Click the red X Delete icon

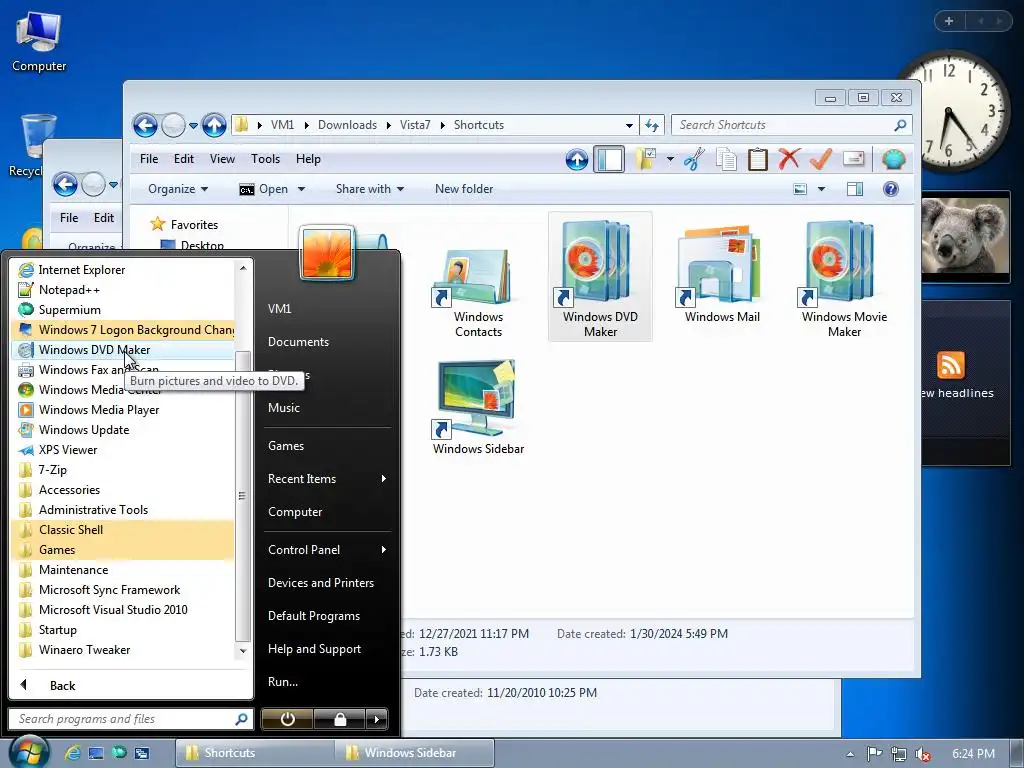click(789, 159)
